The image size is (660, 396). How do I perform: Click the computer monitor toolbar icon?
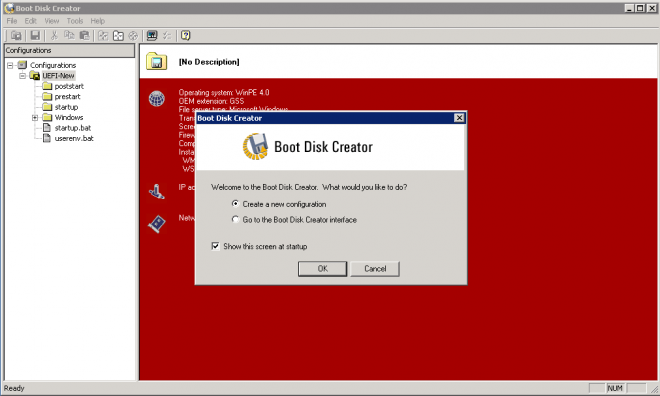pyautogui.click(x=152, y=36)
